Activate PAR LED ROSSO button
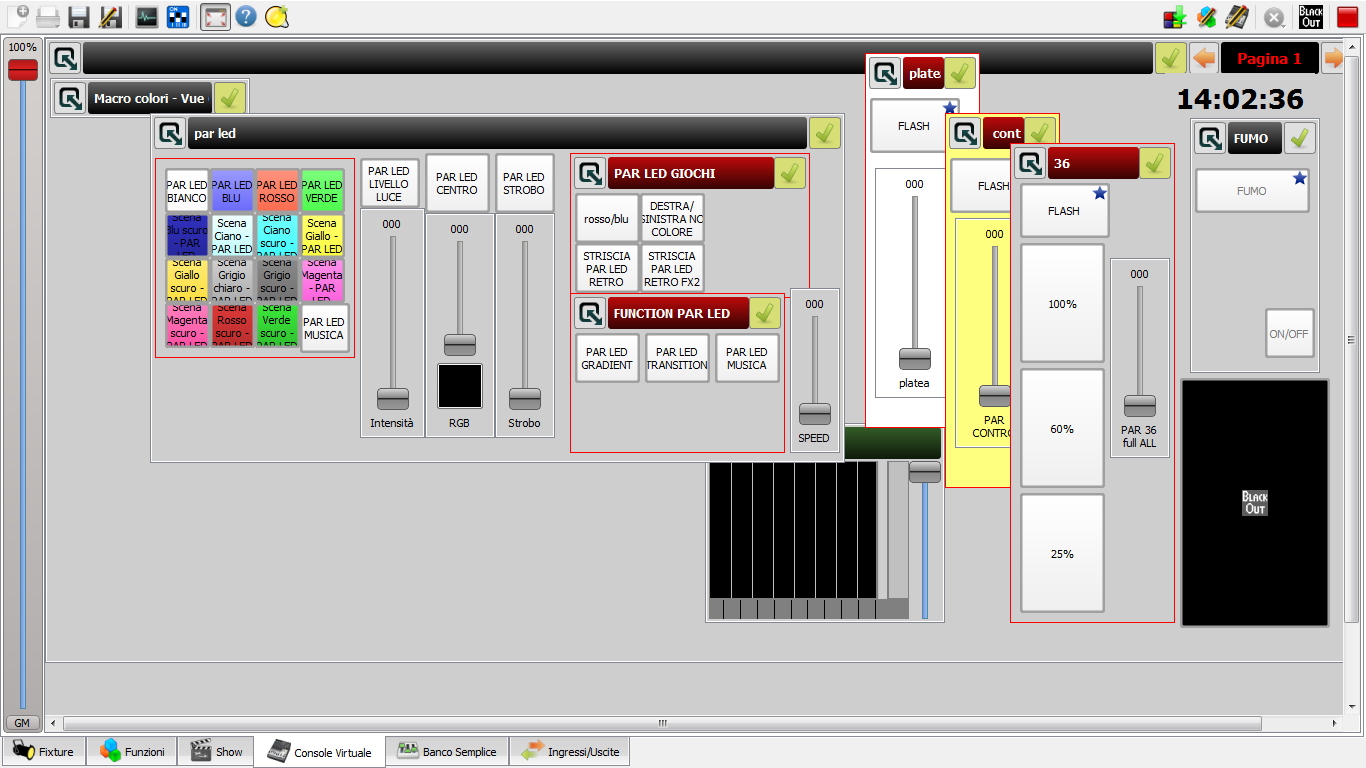 pos(277,190)
